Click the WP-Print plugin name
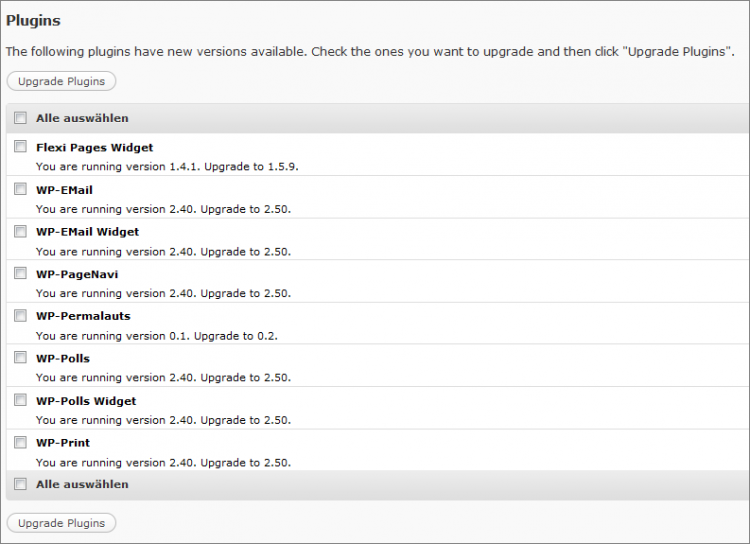This screenshot has width=750, height=544. point(63,443)
